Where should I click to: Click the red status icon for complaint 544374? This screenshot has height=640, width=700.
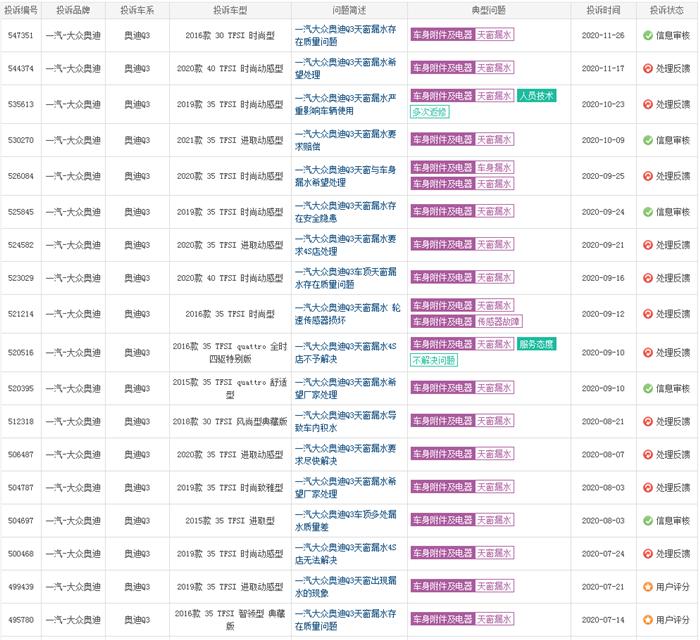click(x=648, y=68)
